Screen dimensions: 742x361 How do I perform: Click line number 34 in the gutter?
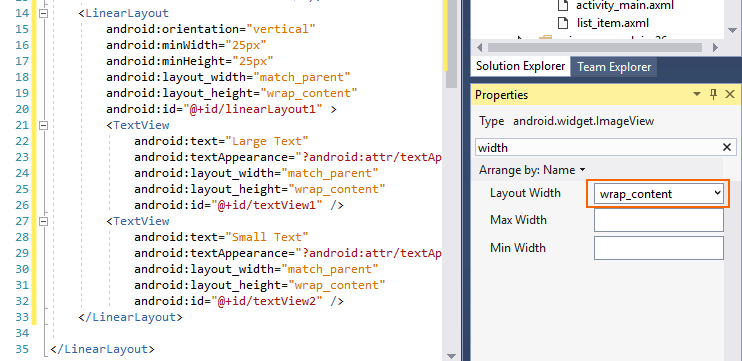point(22,333)
